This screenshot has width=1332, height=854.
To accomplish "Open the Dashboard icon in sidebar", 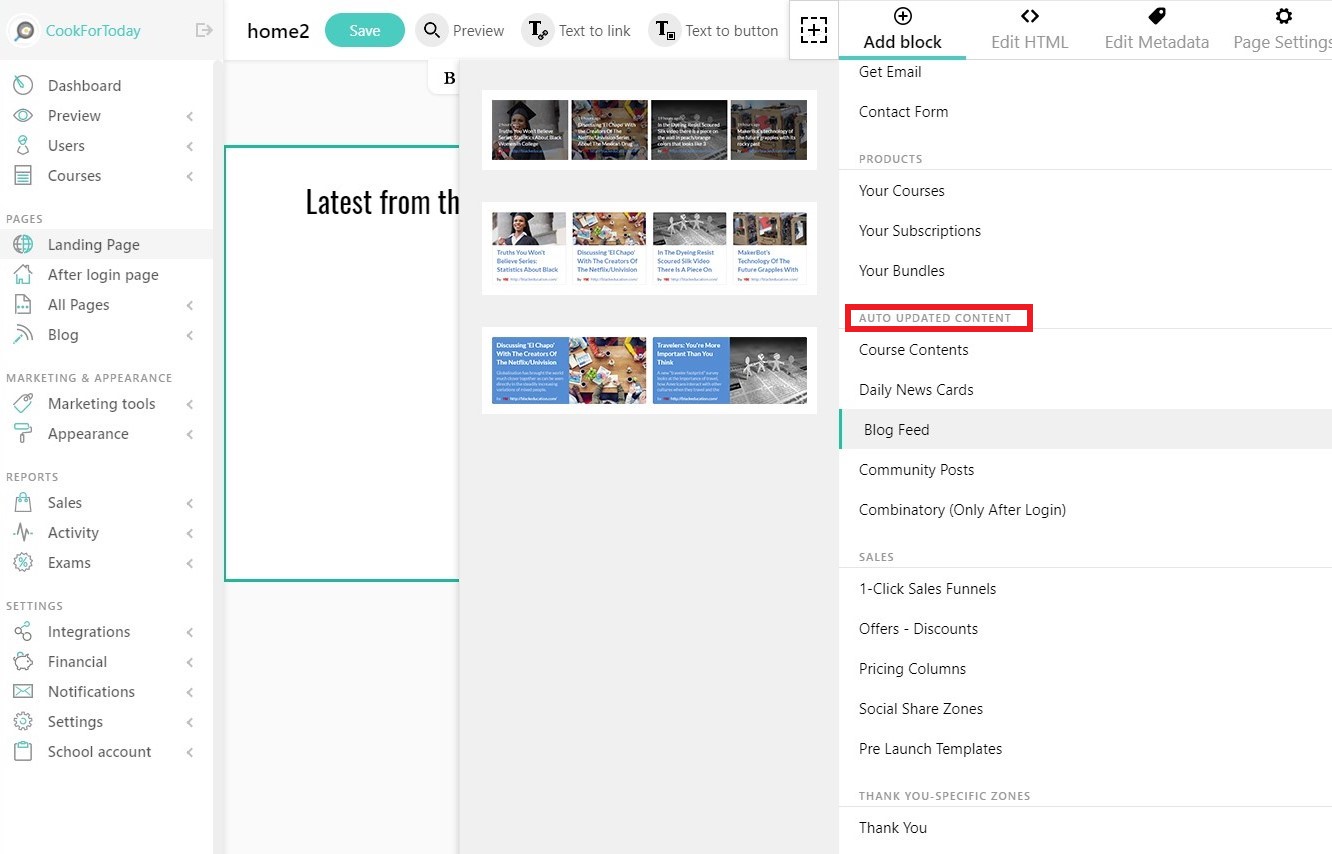I will coord(23,86).
